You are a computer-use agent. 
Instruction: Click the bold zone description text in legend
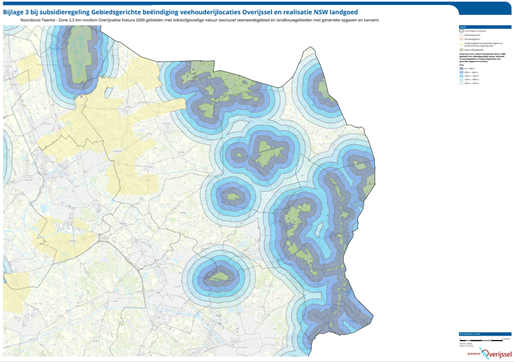click(482, 58)
